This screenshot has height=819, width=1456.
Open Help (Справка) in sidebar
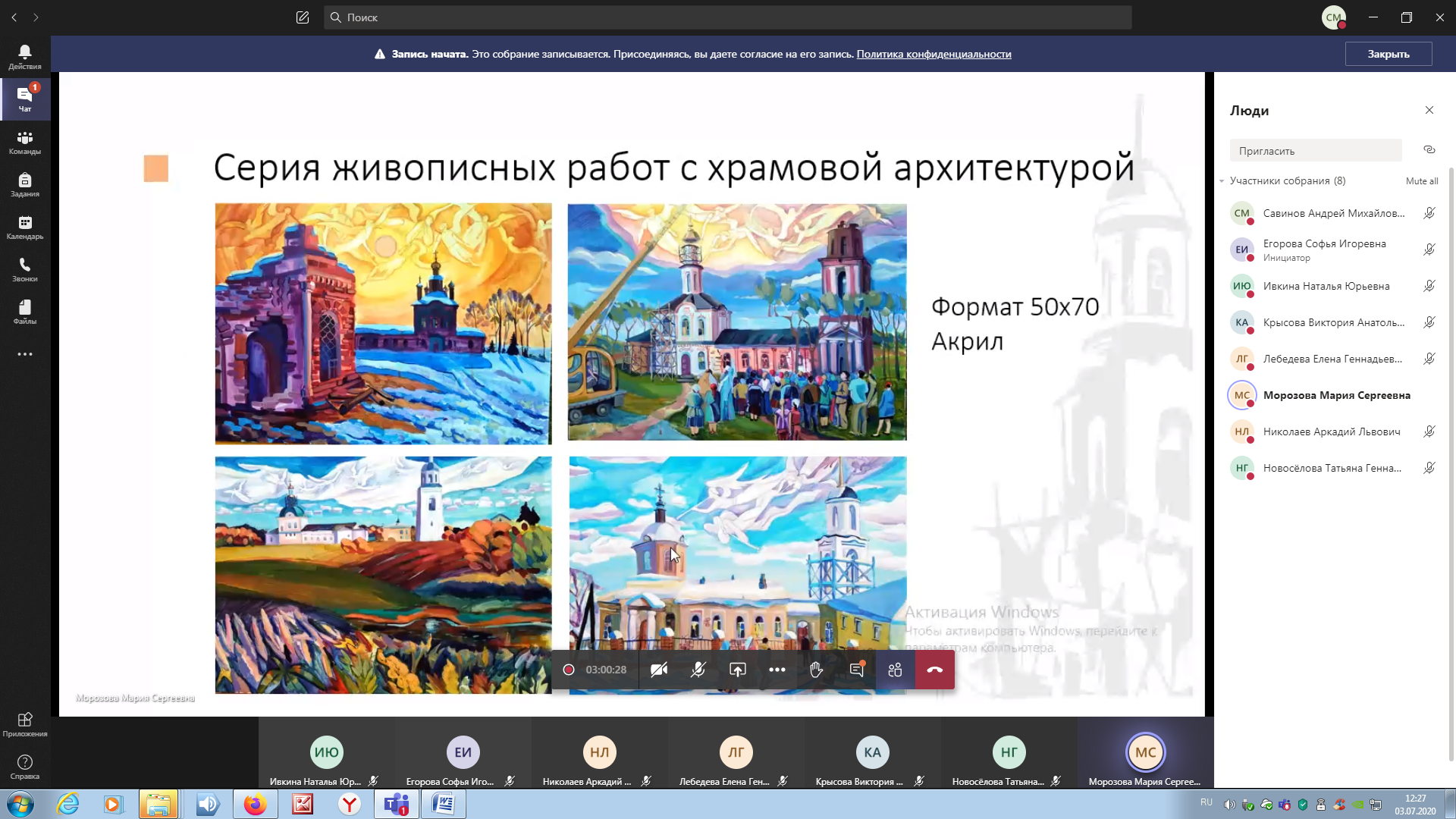pyautogui.click(x=25, y=767)
